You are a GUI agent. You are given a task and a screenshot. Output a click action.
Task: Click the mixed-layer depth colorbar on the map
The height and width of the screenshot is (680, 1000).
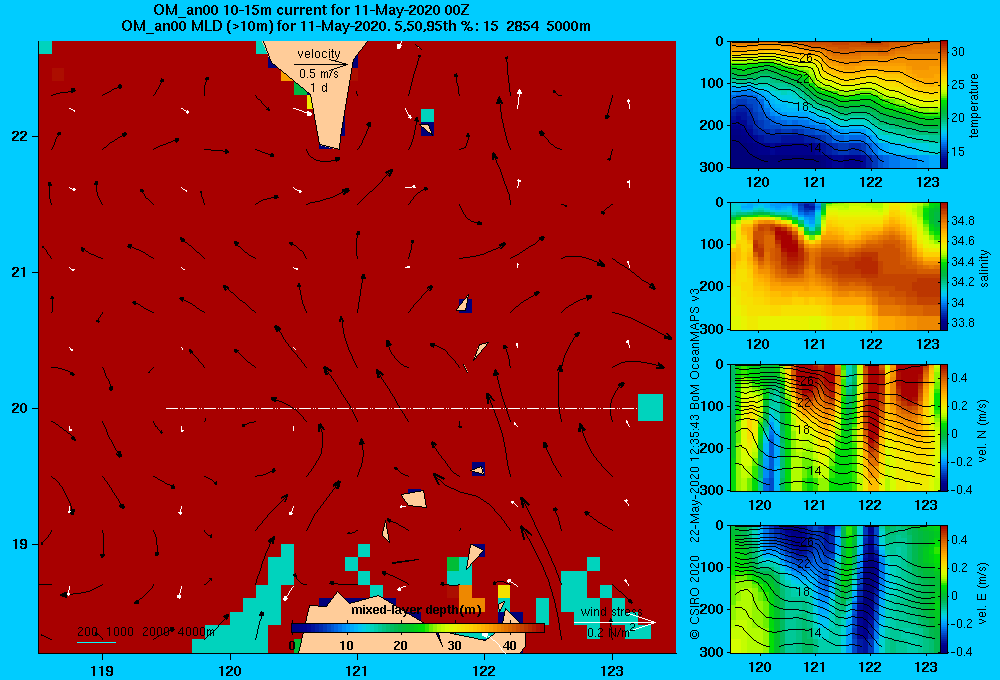pyautogui.click(x=418, y=628)
